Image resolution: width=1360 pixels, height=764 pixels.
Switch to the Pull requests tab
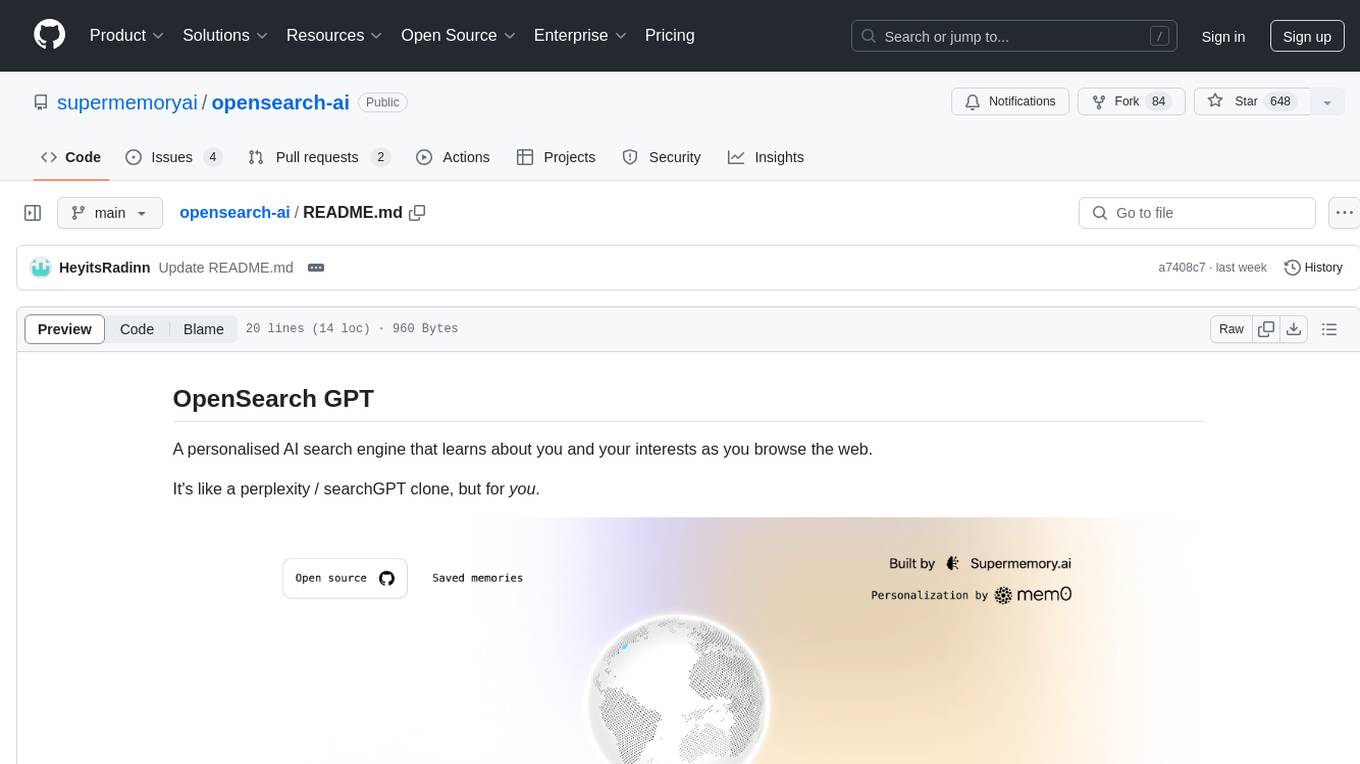318,157
